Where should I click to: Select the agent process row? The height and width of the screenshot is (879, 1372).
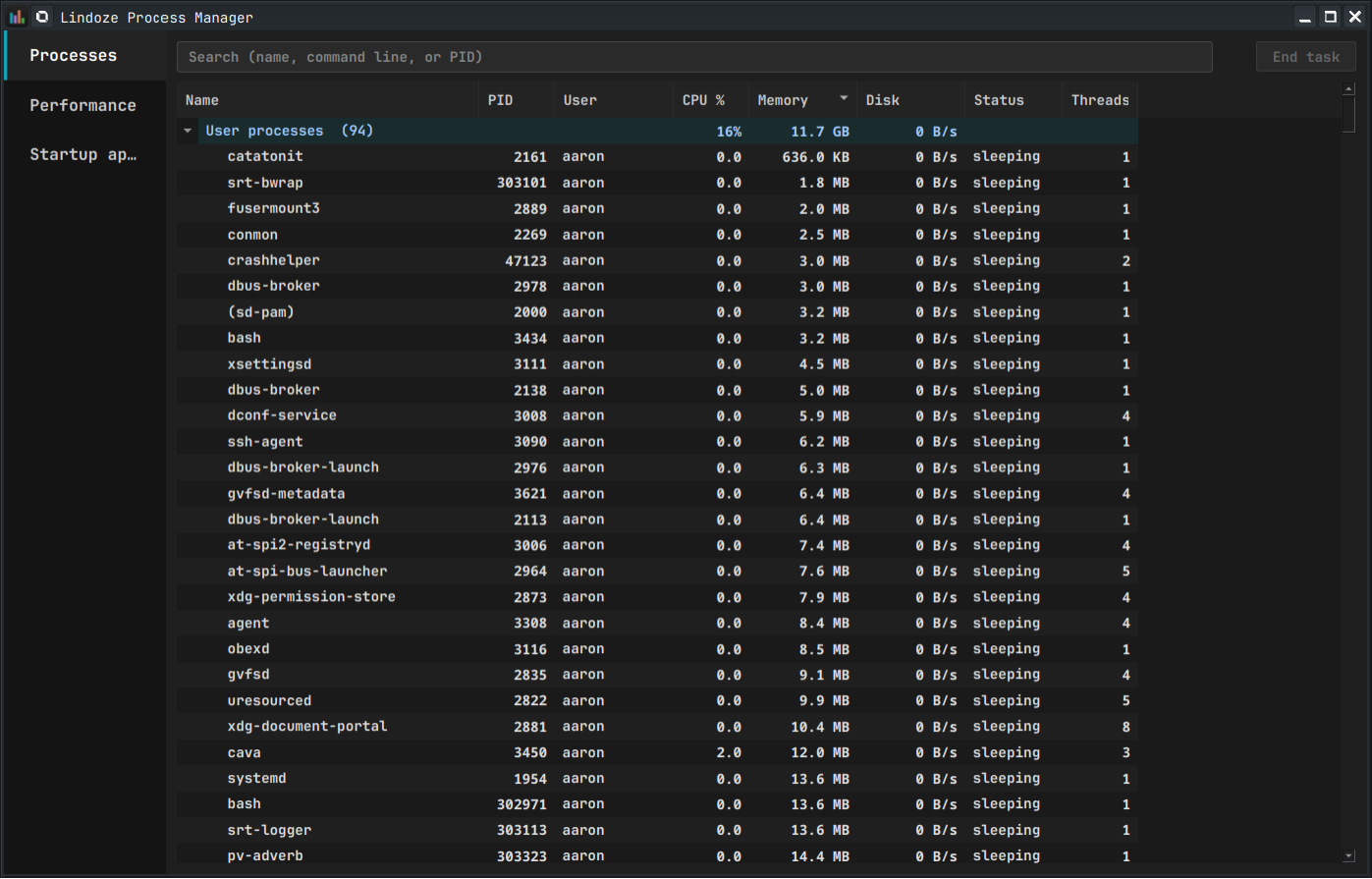[657, 624]
